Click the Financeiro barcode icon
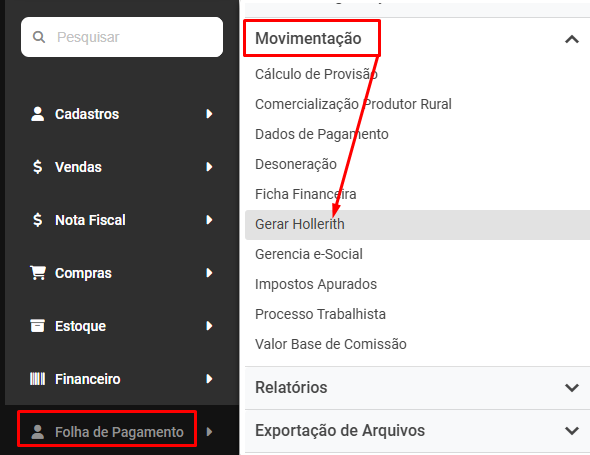Screen dimensions: 590x455 click(x=38, y=379)
